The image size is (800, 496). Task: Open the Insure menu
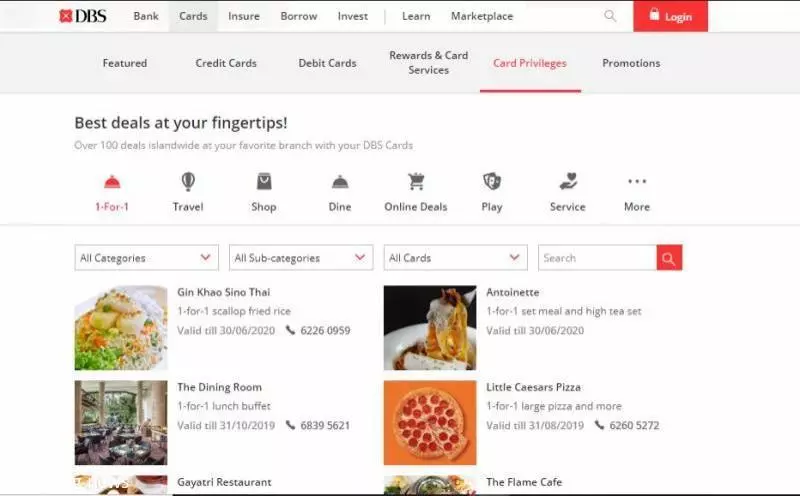point(244,16)
